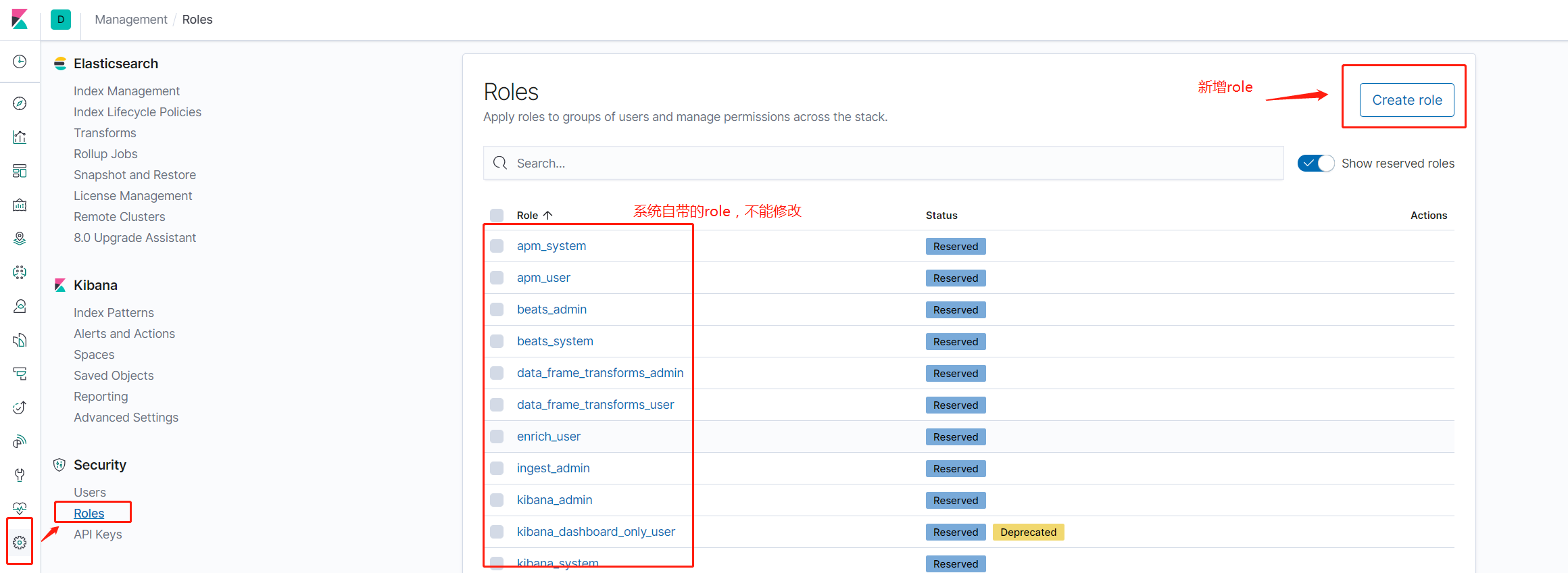Open Uptime from the sidebar icon
1568x573 pixels.
(20, 407)
